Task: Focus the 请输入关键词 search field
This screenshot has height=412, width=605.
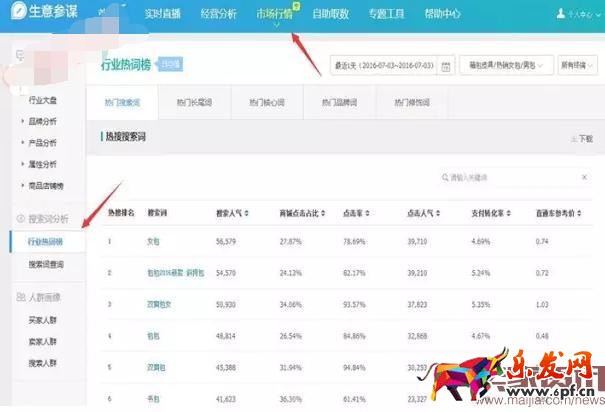Action: click(x=515, y=177)
